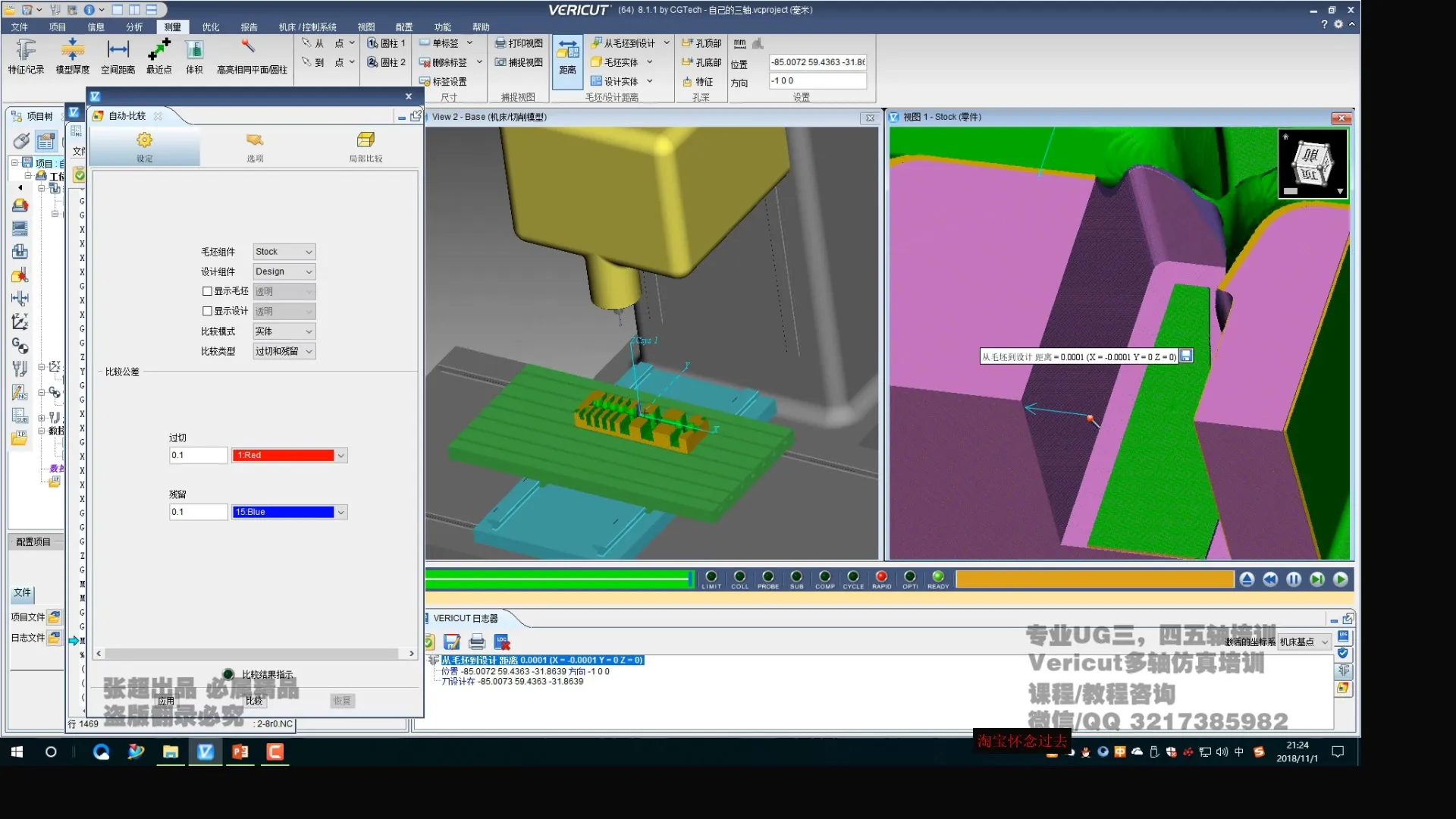This screenshot has height=819, width=1456.
Task: Enable the 显示设计 checkbox
Action: 207,311
